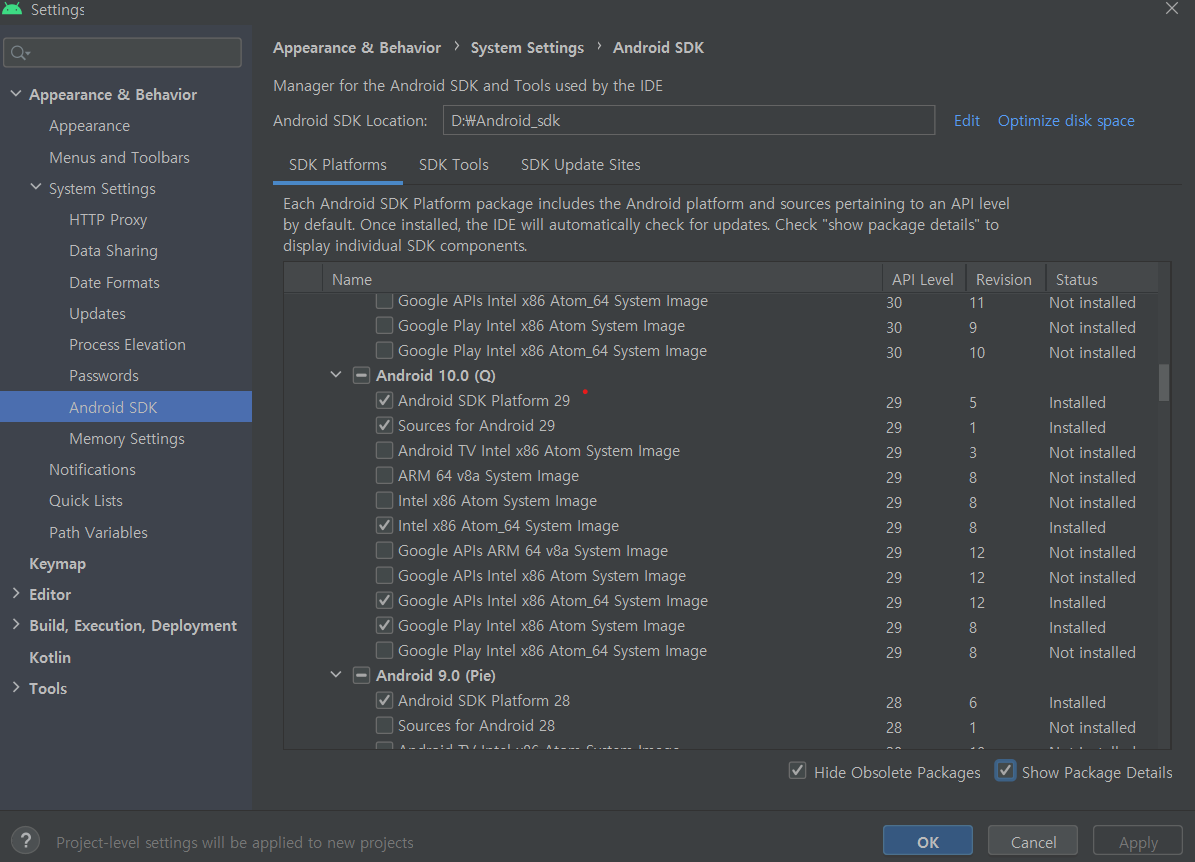This screenshot has width=1195, height=862.
Task: Click System Settings breadcrumb
Action: click(527, 47)
